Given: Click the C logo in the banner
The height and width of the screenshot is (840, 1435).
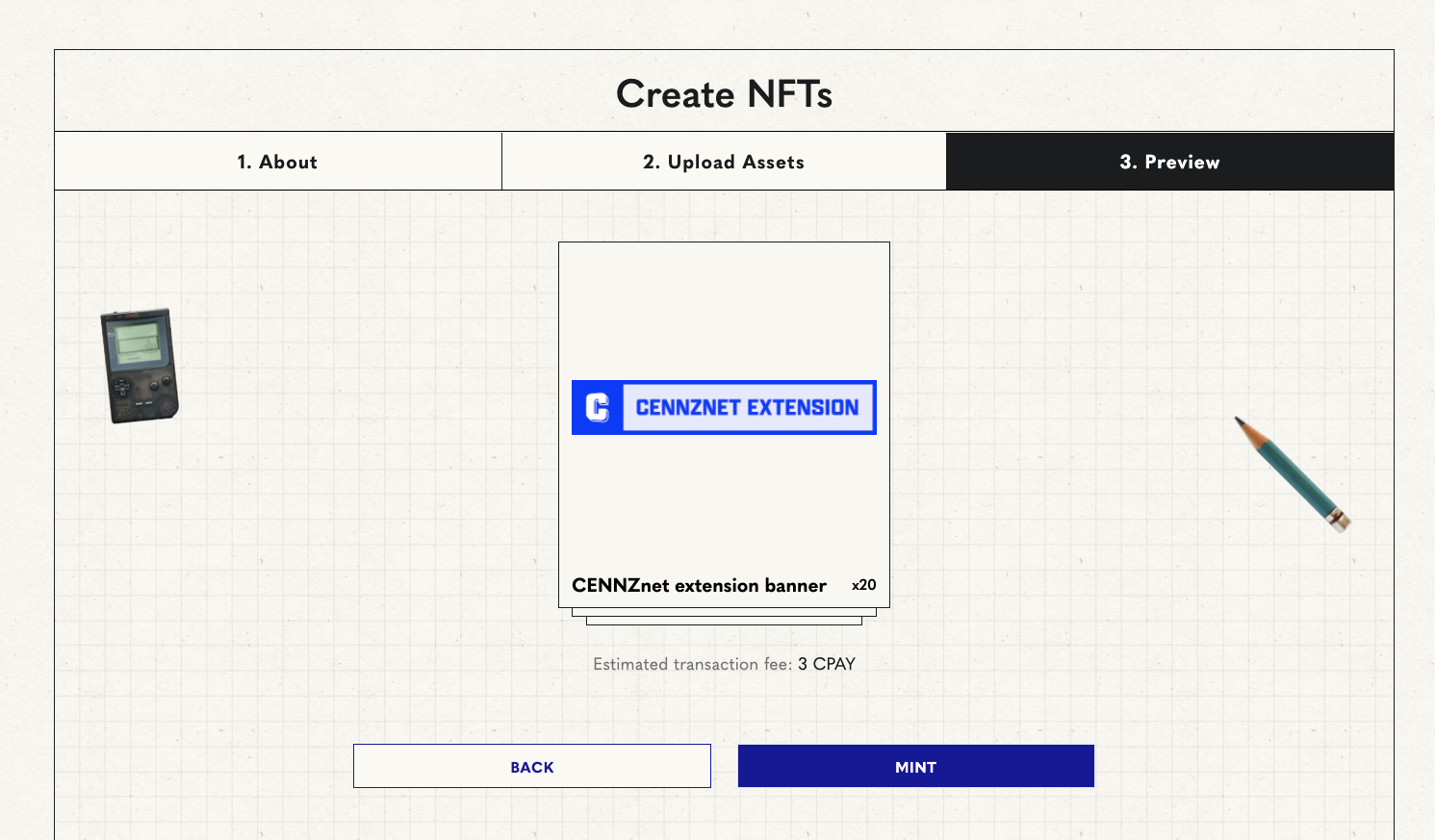Looking at the screenshot, I should click(x=598, y=407).
